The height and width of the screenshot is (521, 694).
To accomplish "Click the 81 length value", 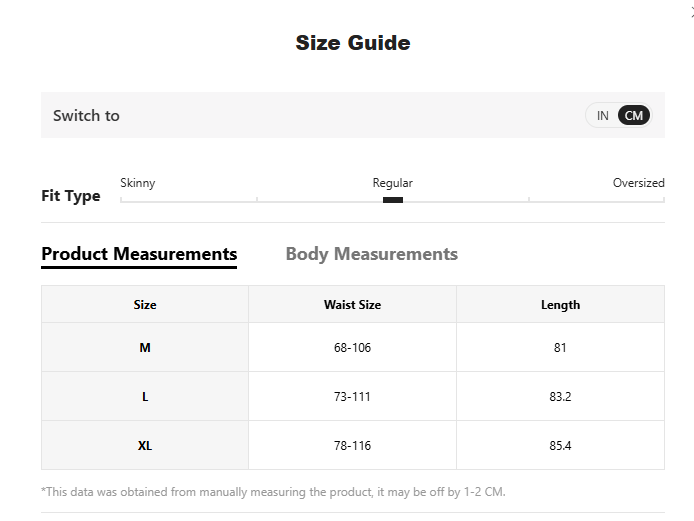I will pyautogui.click(x=560, y=348).
